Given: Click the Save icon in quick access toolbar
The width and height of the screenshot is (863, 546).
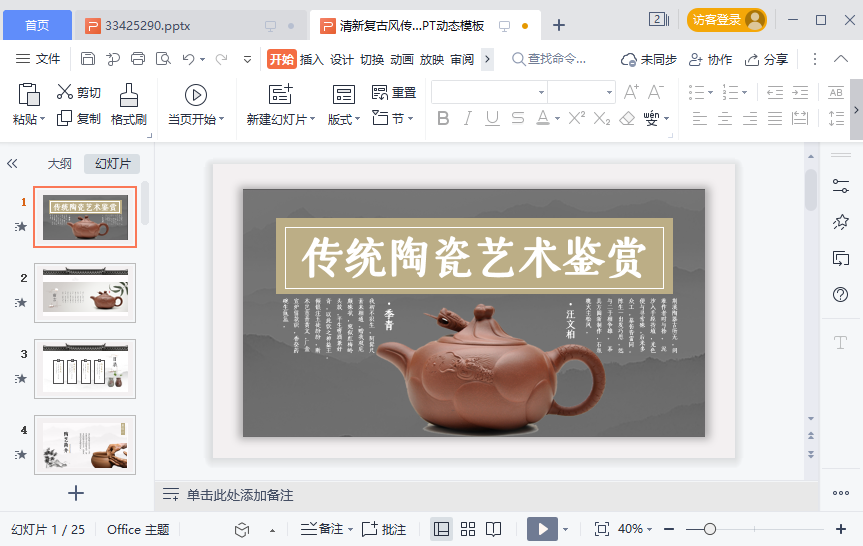Looking at the screenshot, I should coord(88,58).
